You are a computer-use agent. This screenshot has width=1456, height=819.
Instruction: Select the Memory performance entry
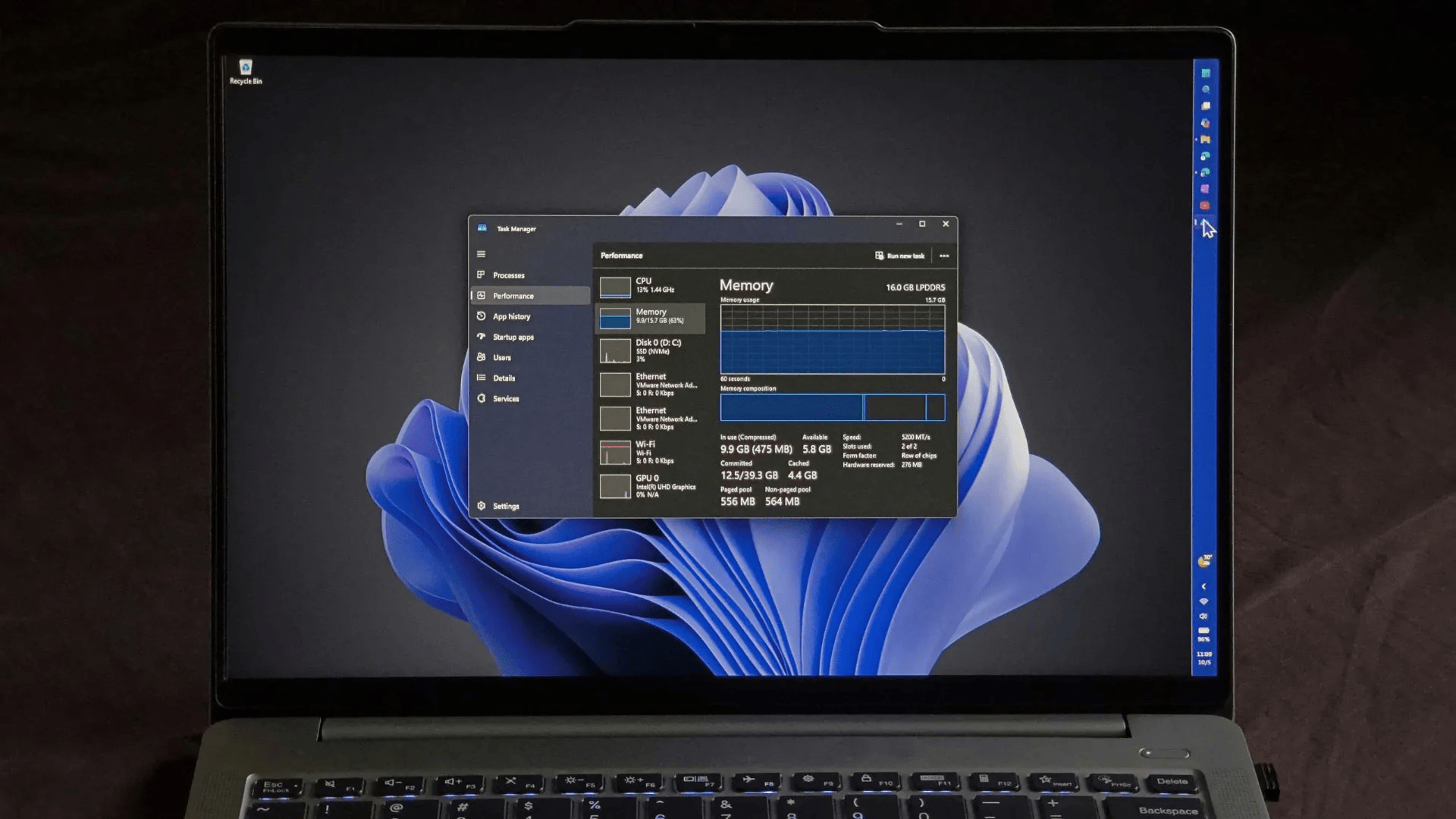click(x=651, y=318)
